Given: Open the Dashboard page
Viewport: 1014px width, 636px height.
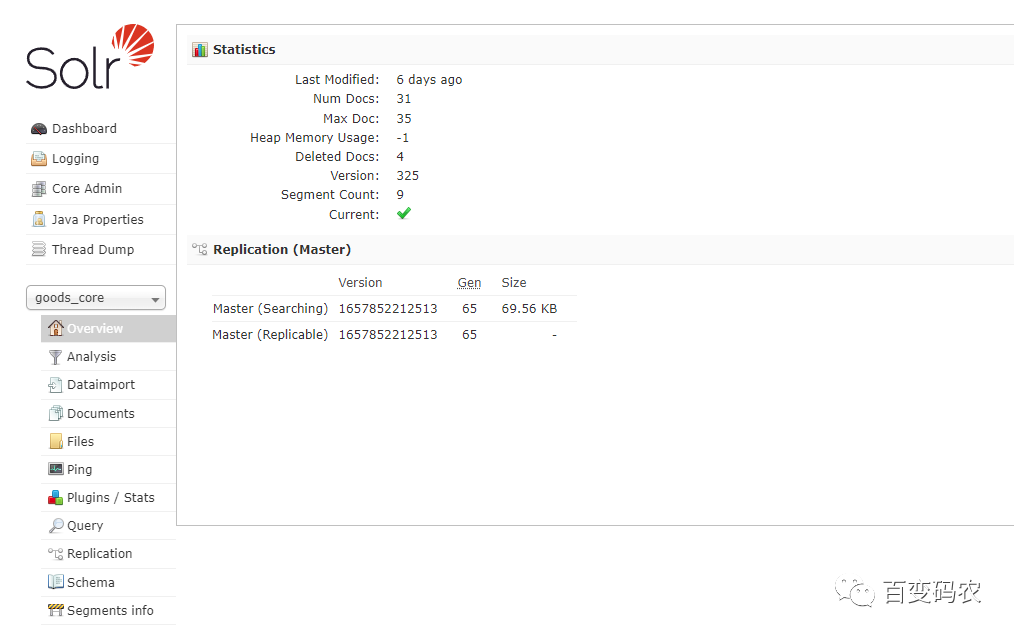Looking at the screenshot, I should [x=84, y=129].
